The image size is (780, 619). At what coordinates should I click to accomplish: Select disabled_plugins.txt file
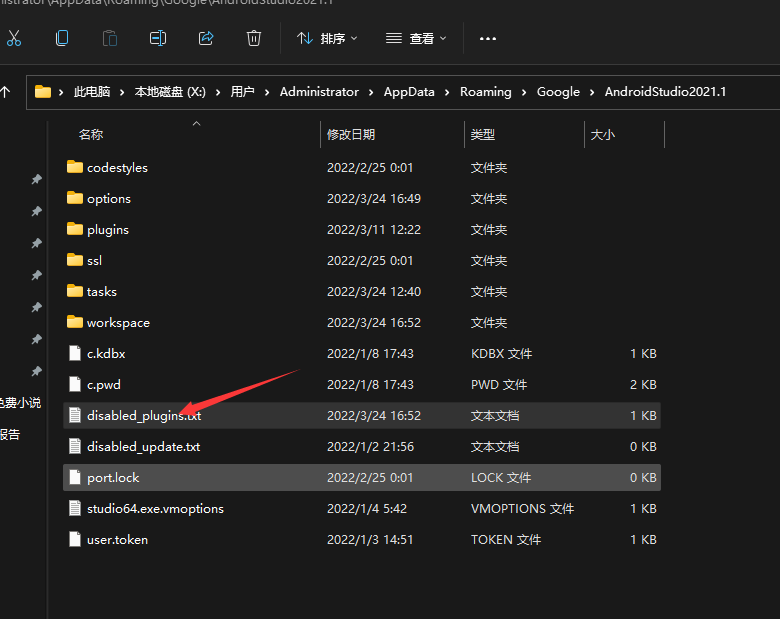[x=362, y=415]
